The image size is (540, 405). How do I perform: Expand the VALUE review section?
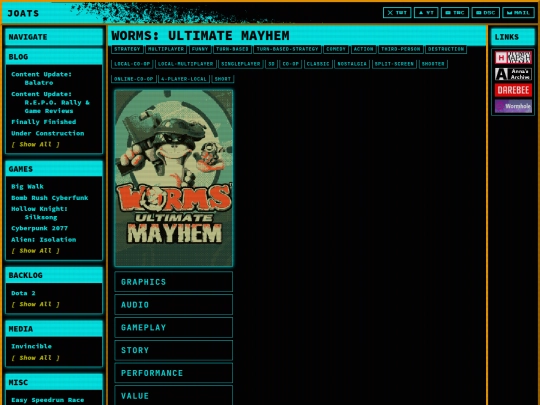174,395
